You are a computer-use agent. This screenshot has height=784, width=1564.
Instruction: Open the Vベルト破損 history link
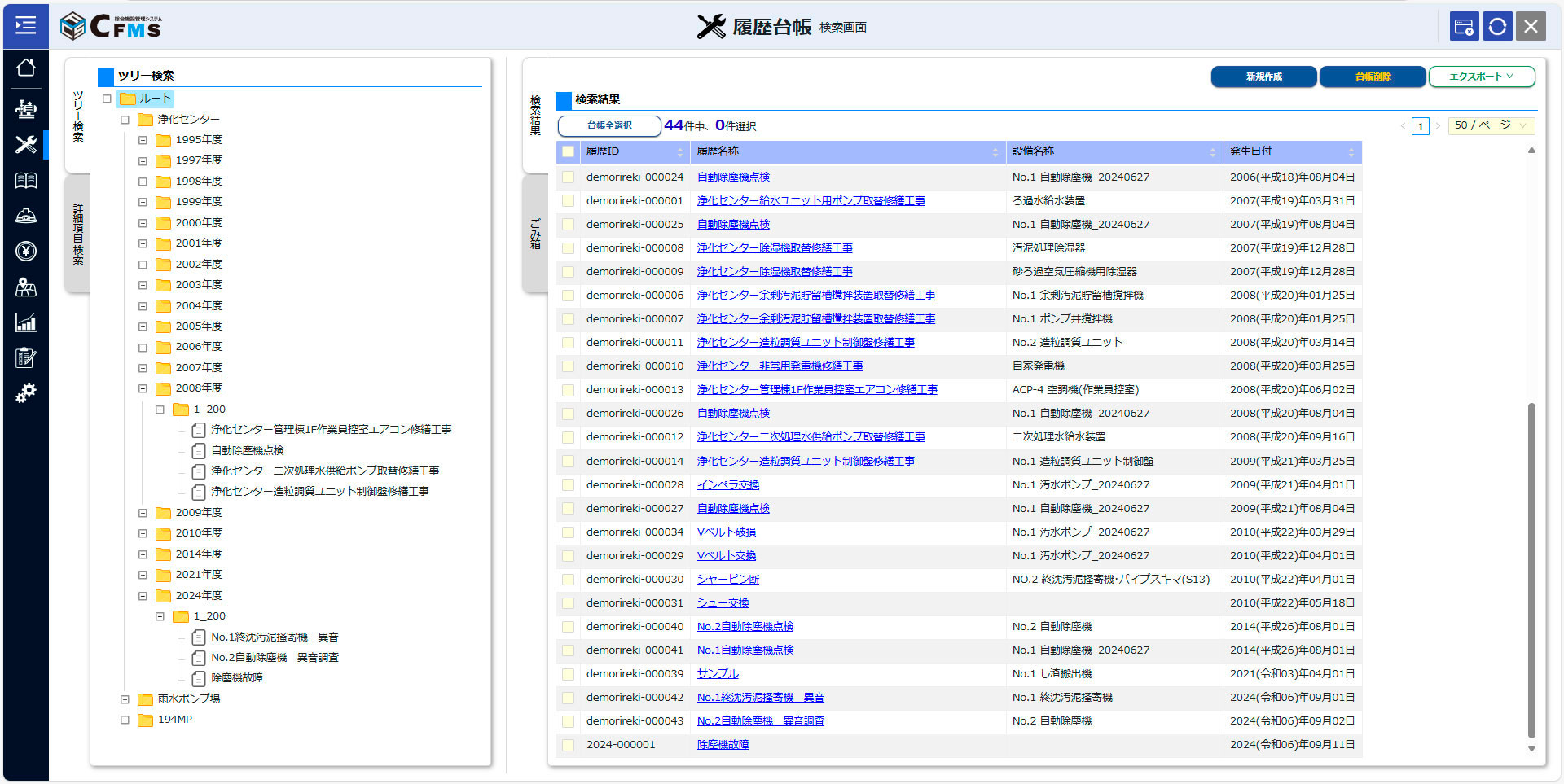[x=726, y=532]
